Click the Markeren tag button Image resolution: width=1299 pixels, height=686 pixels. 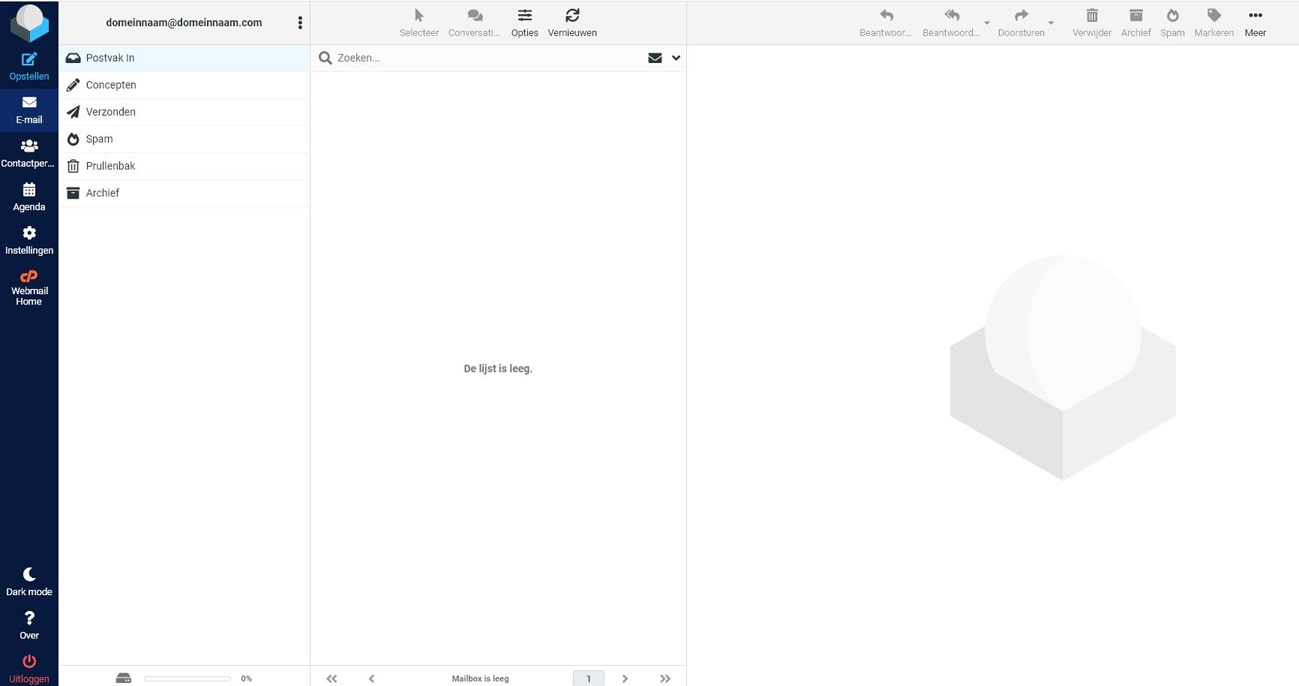pyautogui.click(x=1214, y=23)
